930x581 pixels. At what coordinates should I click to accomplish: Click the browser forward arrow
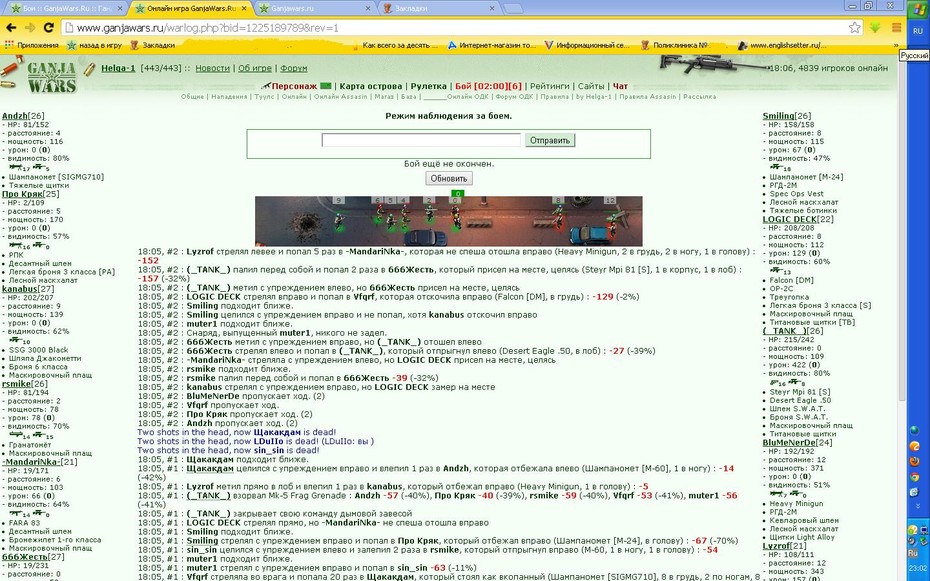point(30,27)
